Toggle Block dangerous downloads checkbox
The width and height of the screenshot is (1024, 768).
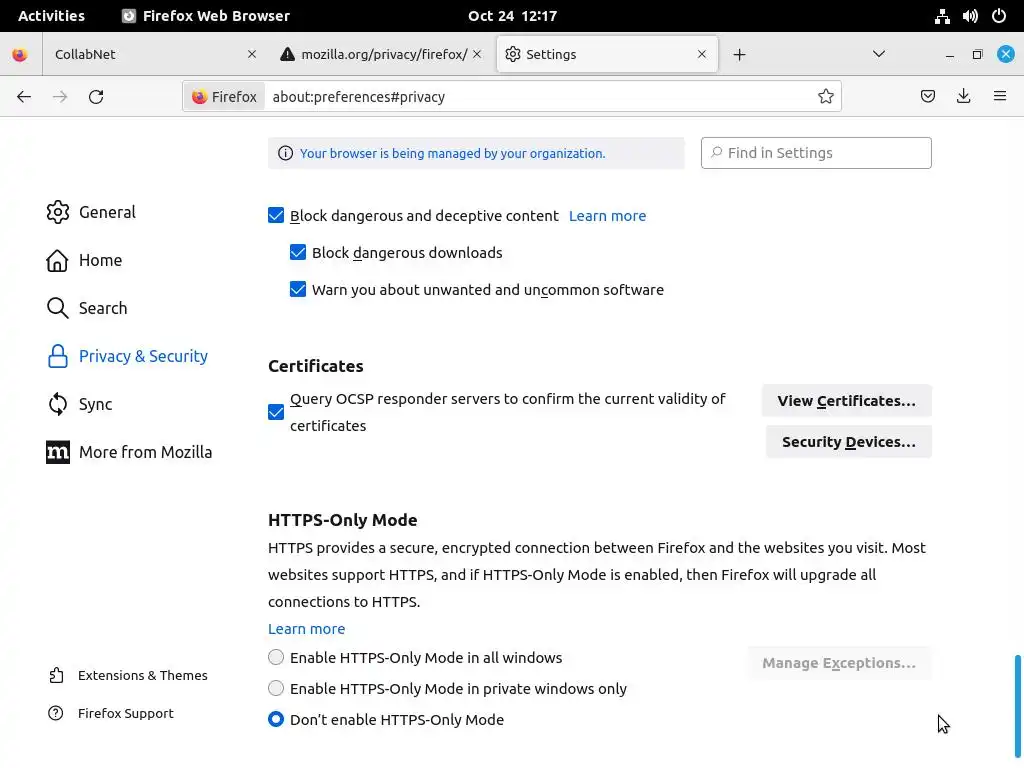coord(298,253)
